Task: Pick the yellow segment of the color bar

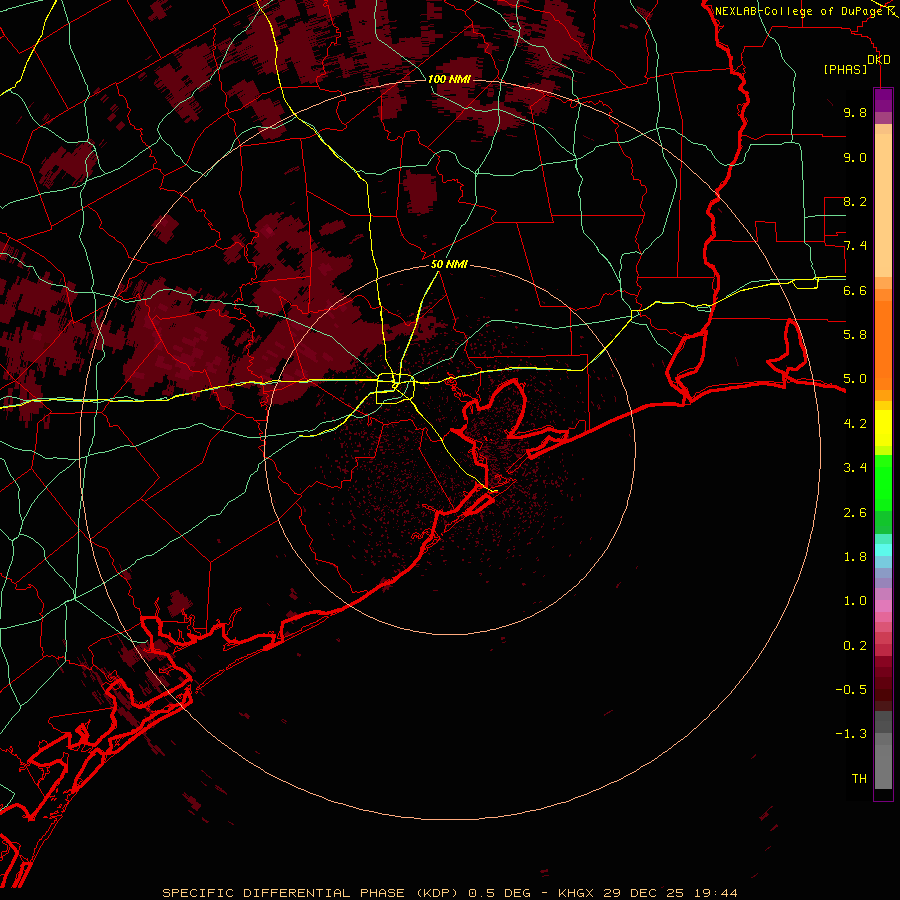Action: [883, 428]
